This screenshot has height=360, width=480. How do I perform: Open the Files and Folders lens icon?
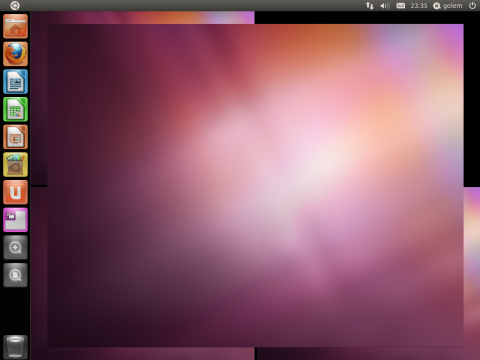coord(15,275)
